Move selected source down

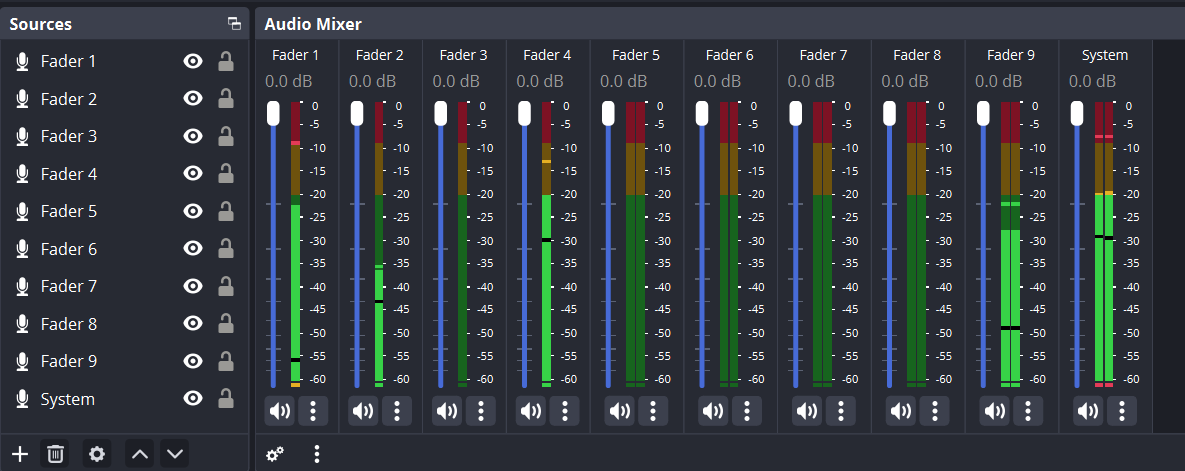[x=175, y=454]
